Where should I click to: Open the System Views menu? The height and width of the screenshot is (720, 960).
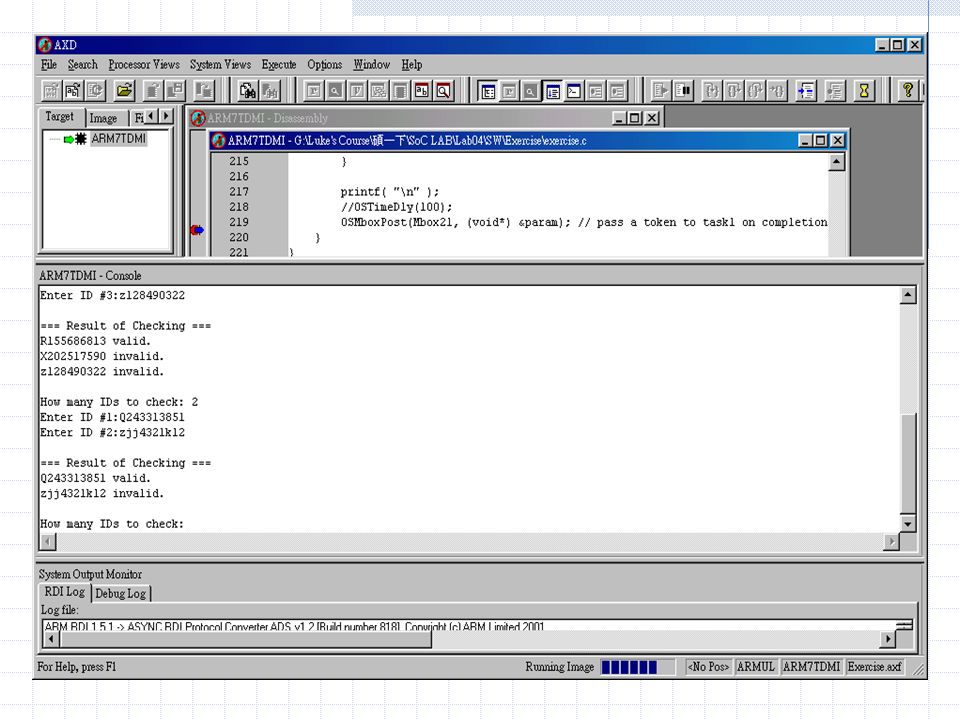click(220, 65)
